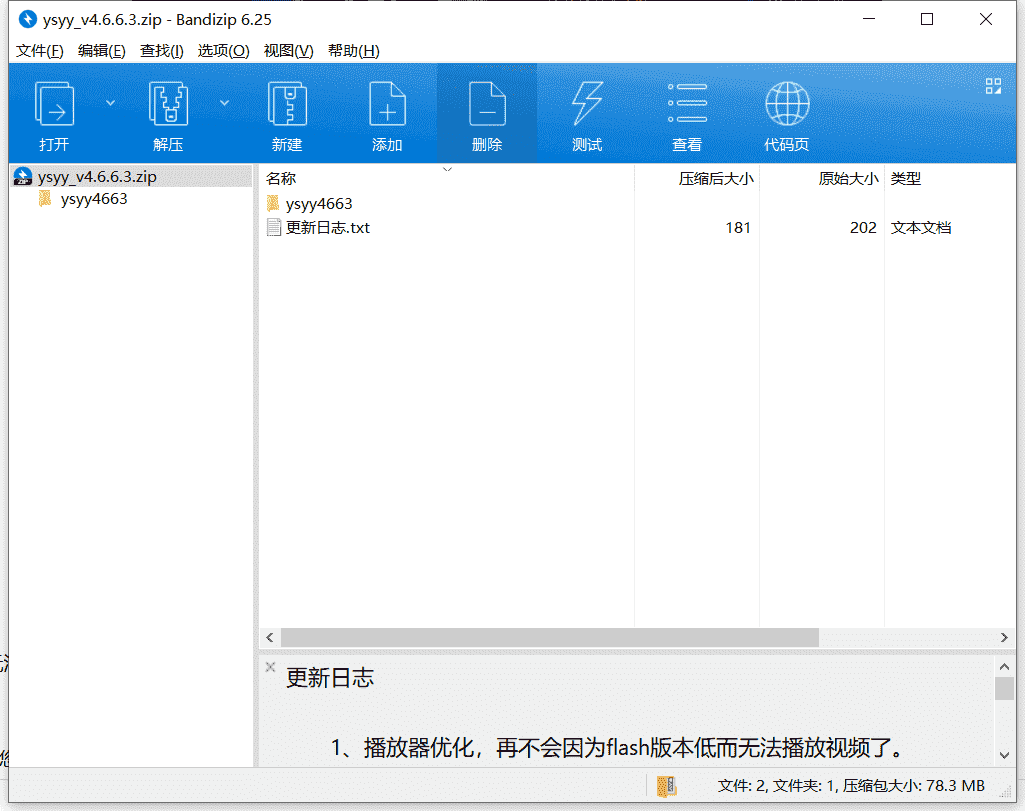The image size is (1025, 811).
Task: Click the preview pane scroll up arrow
Action: click(x=1004, y=667)
